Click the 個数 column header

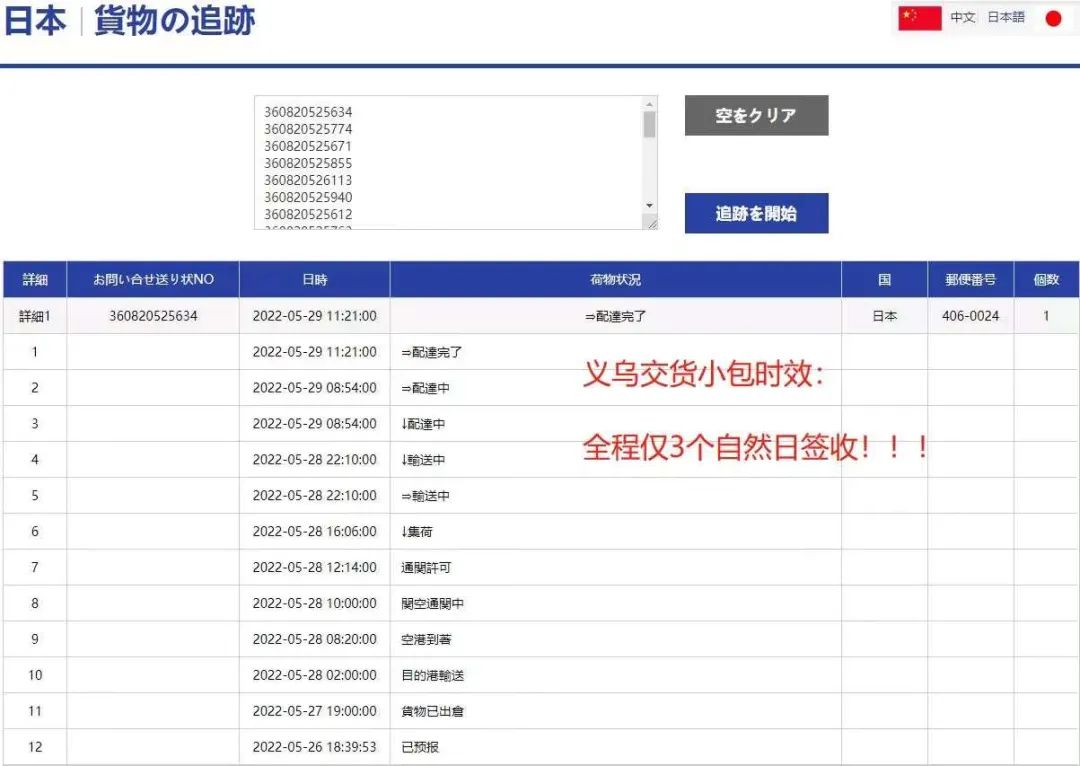[1046, 279]
